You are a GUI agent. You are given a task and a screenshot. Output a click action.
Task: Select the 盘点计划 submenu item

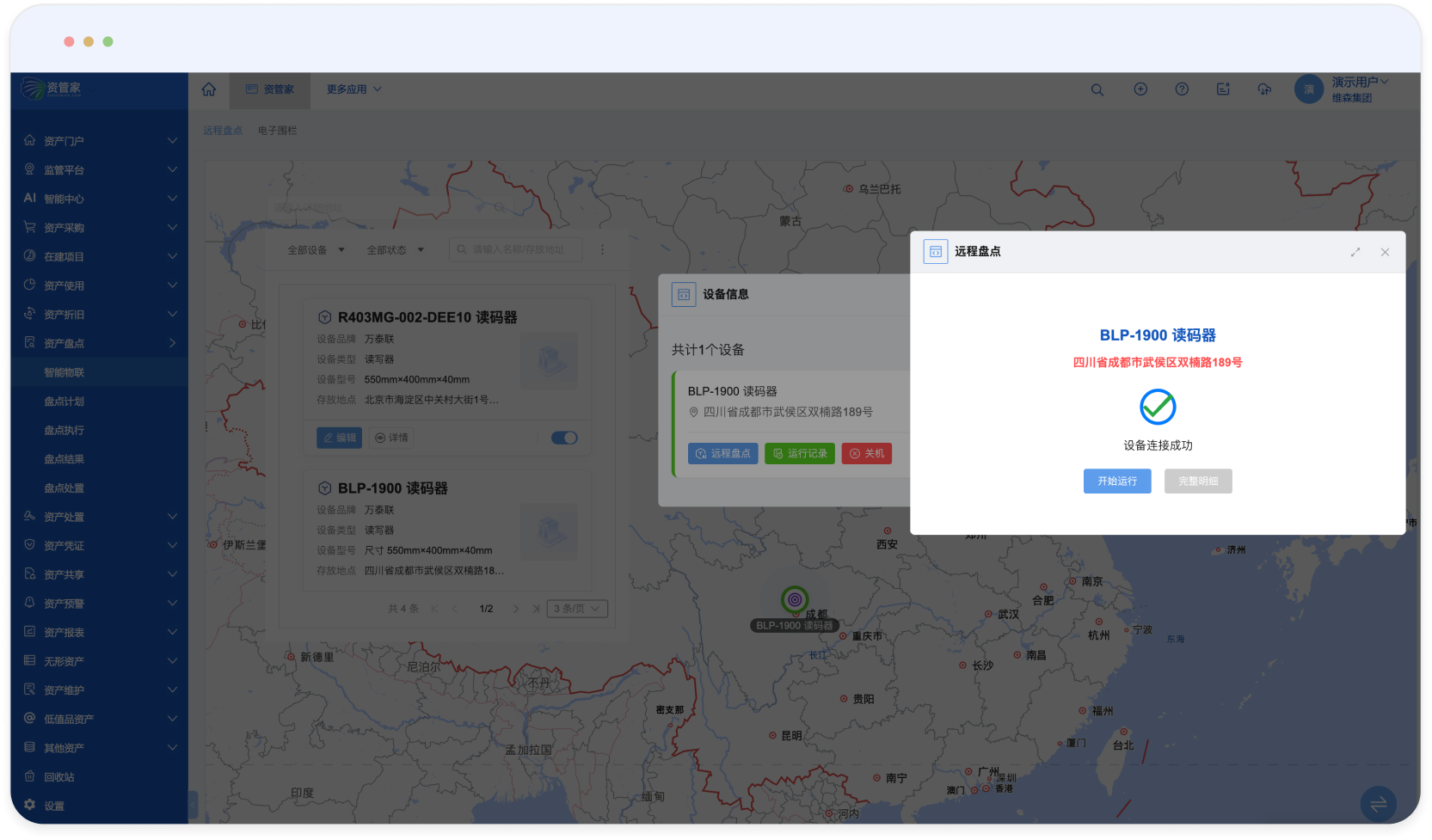(99, 402)
